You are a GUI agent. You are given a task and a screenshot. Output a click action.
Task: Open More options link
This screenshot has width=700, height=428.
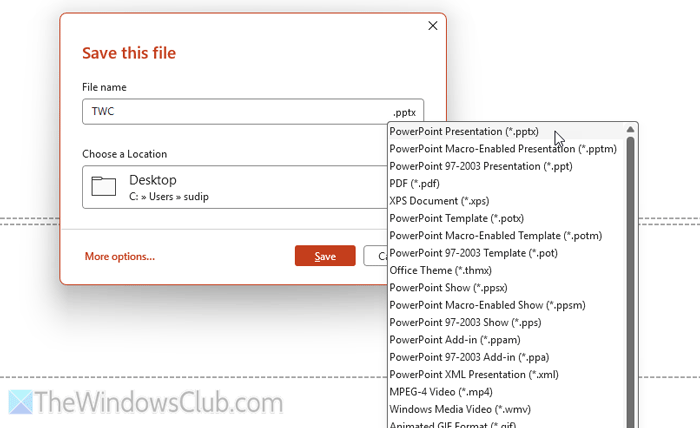120,257
